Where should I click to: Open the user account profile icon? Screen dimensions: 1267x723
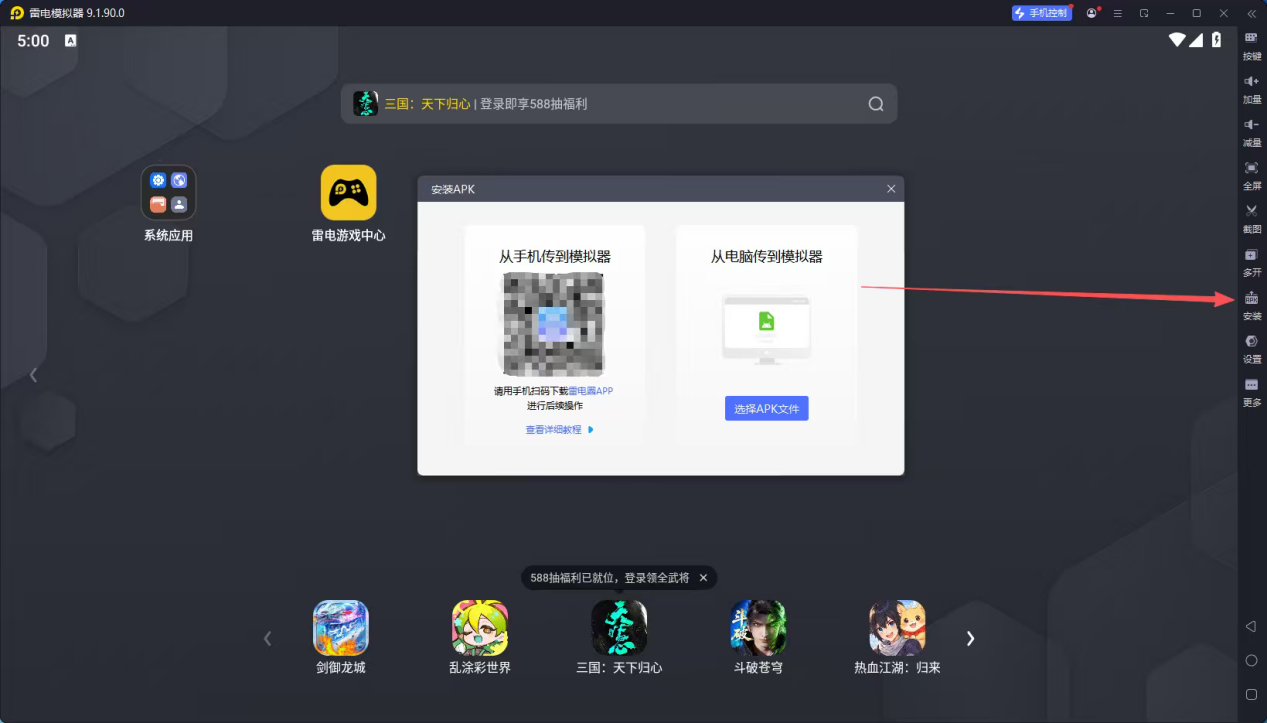[1092, 13]
